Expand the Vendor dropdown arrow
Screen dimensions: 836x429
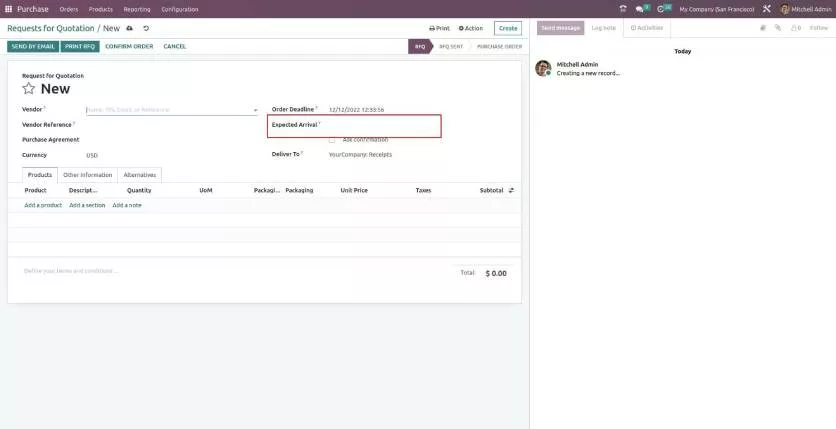click(255, 110)
